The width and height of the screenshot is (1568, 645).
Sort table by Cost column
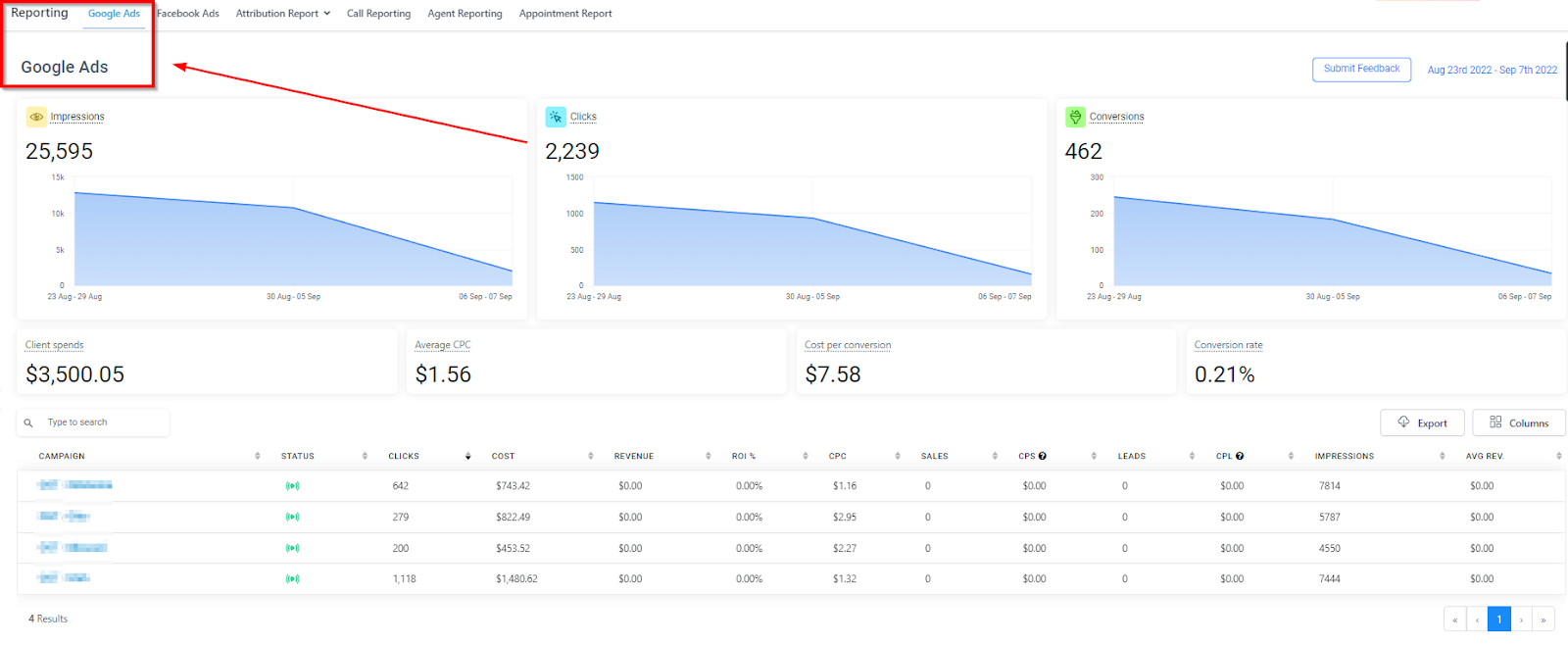pyautogui.click(x=503, y=456)
